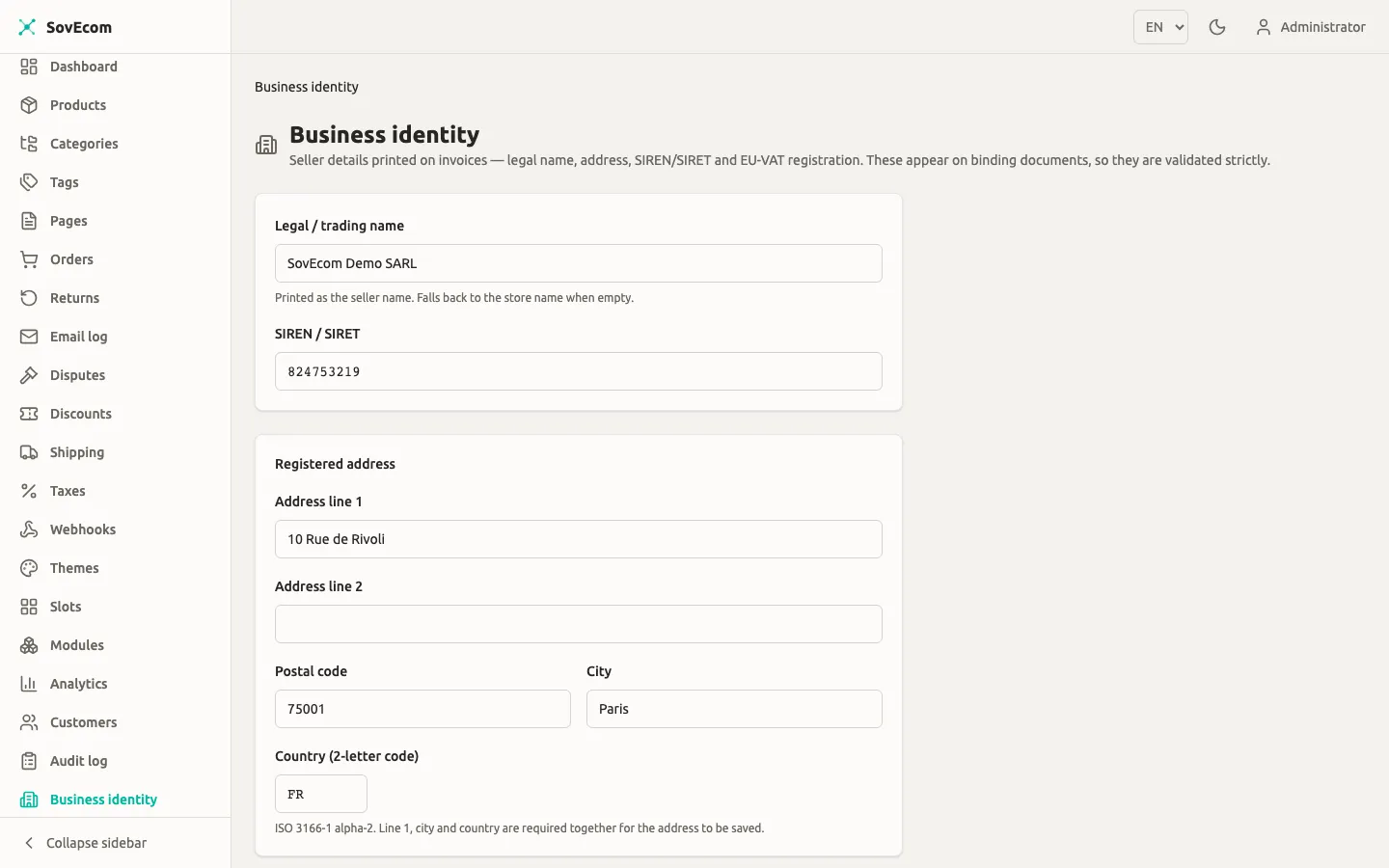Click the Taxes percent icon
Viewport: 1389px width, 868px height.
click(x=29, y=491)
